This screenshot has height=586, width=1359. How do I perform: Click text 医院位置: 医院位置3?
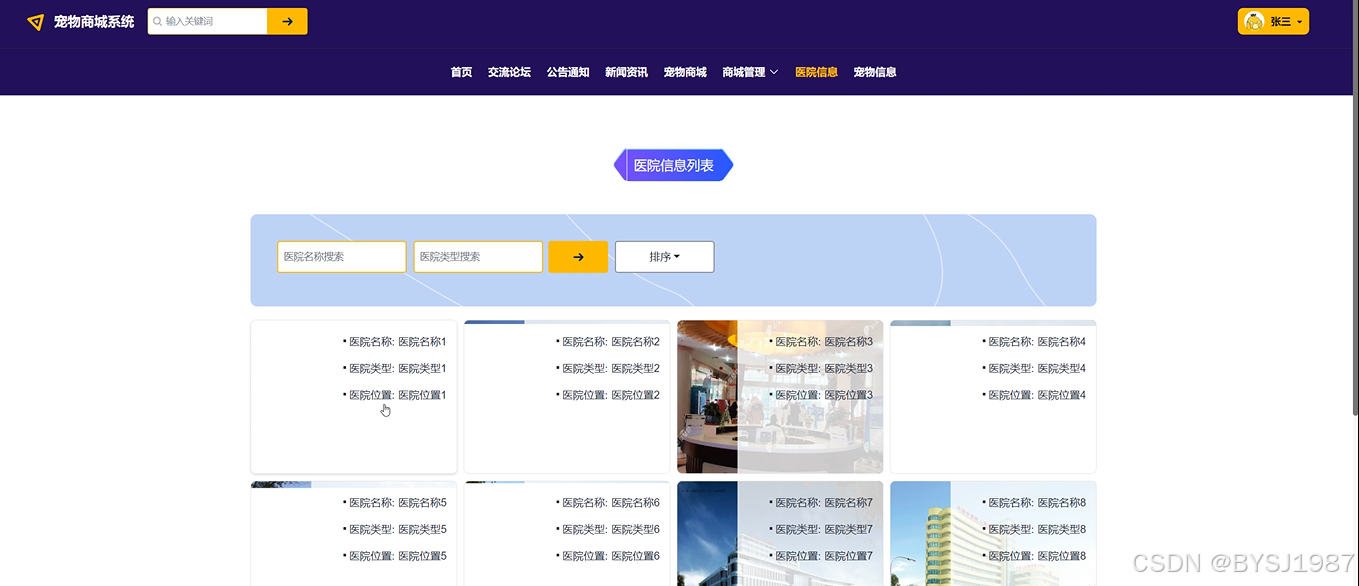824,395
